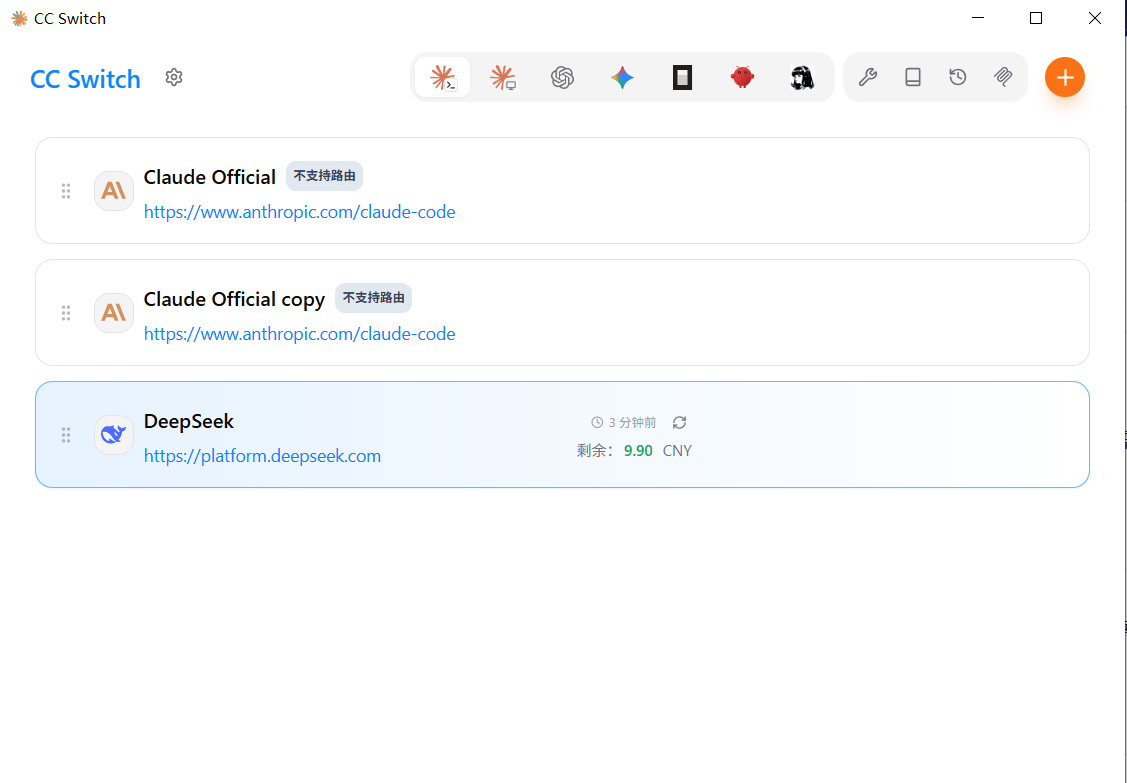
Task: Select the Claude Code terminal tab
Action: click(x=443, y=77)
